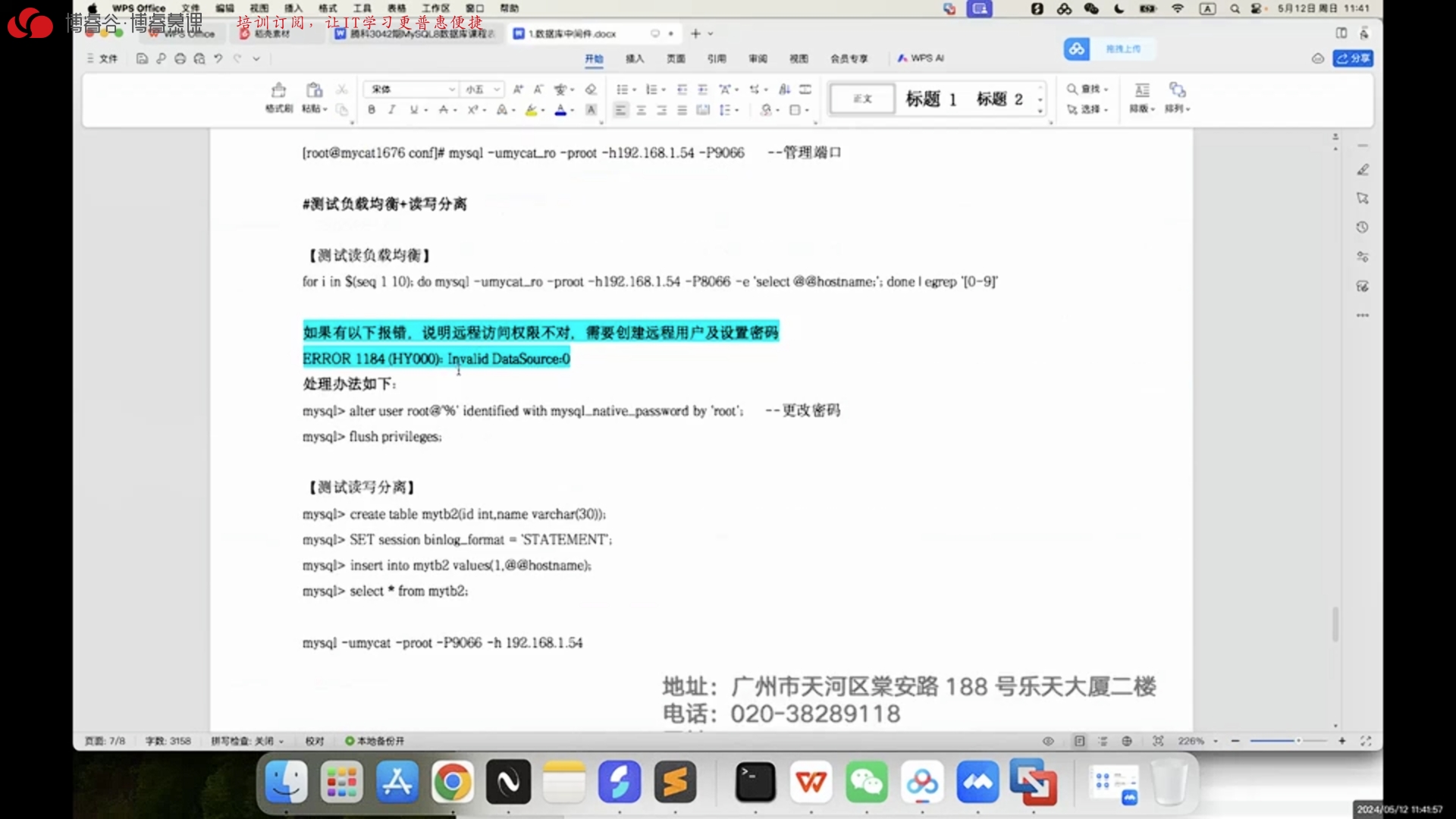Expand the bullet list dropdown
This screenshot has width=1456, height=819.
coord(635,90)
